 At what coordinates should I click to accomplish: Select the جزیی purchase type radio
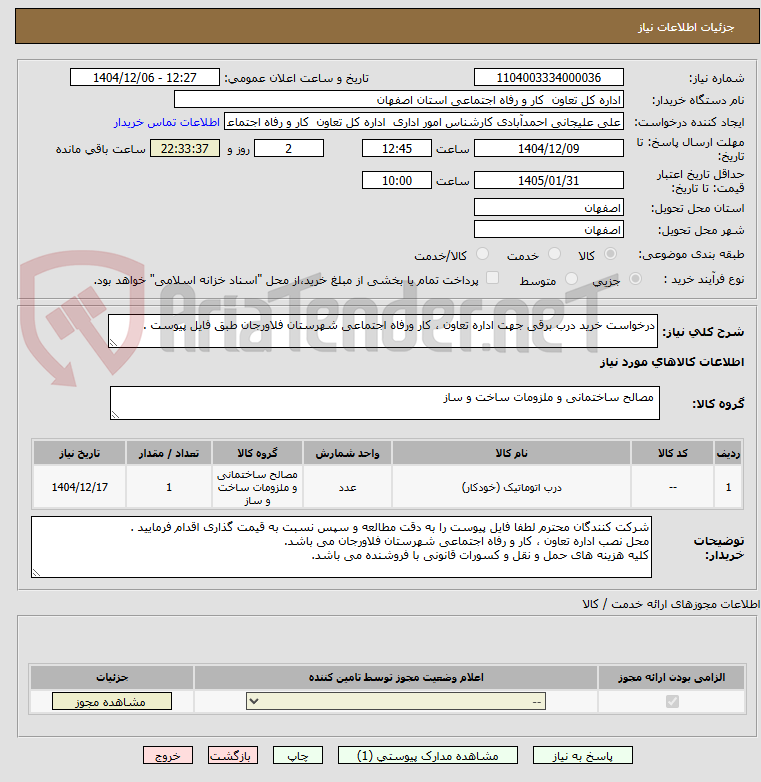coord(635,278)
